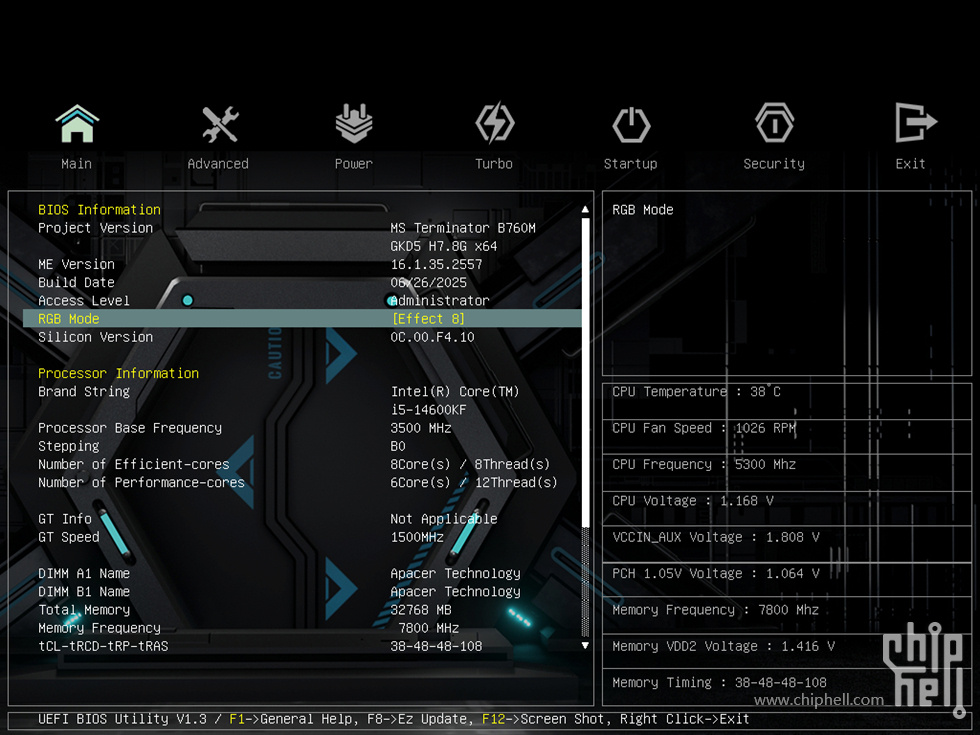Click the RGB Mode help panel title
This screenshot has height=735, width=980.
pyautogui.click(x=642, y=209)
